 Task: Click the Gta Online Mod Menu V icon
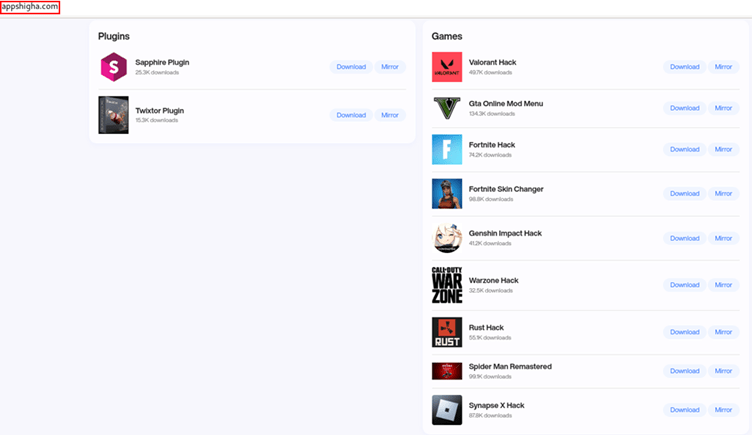tap(447, 108)
